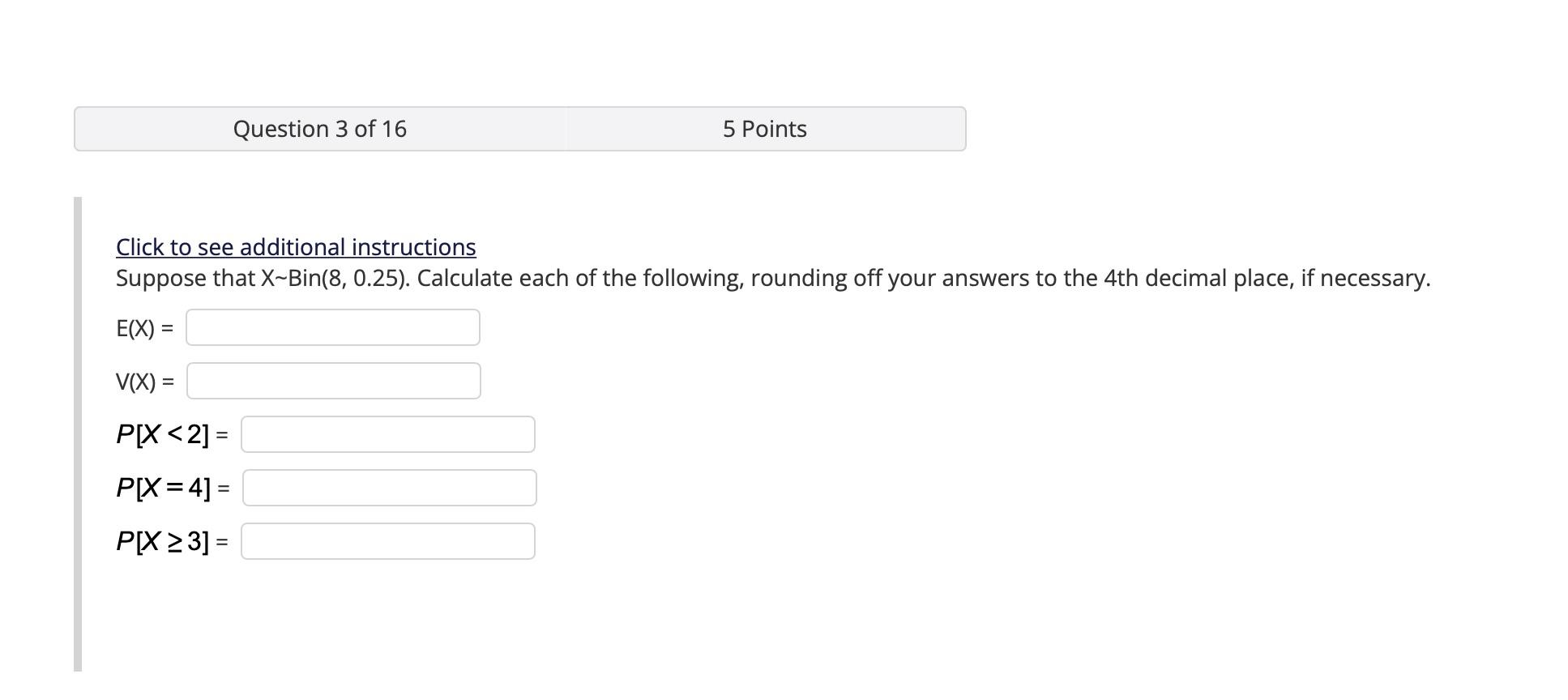Click the P[X < 2] = label
Screen dimensions: 1568x700
tap(171, 434)
